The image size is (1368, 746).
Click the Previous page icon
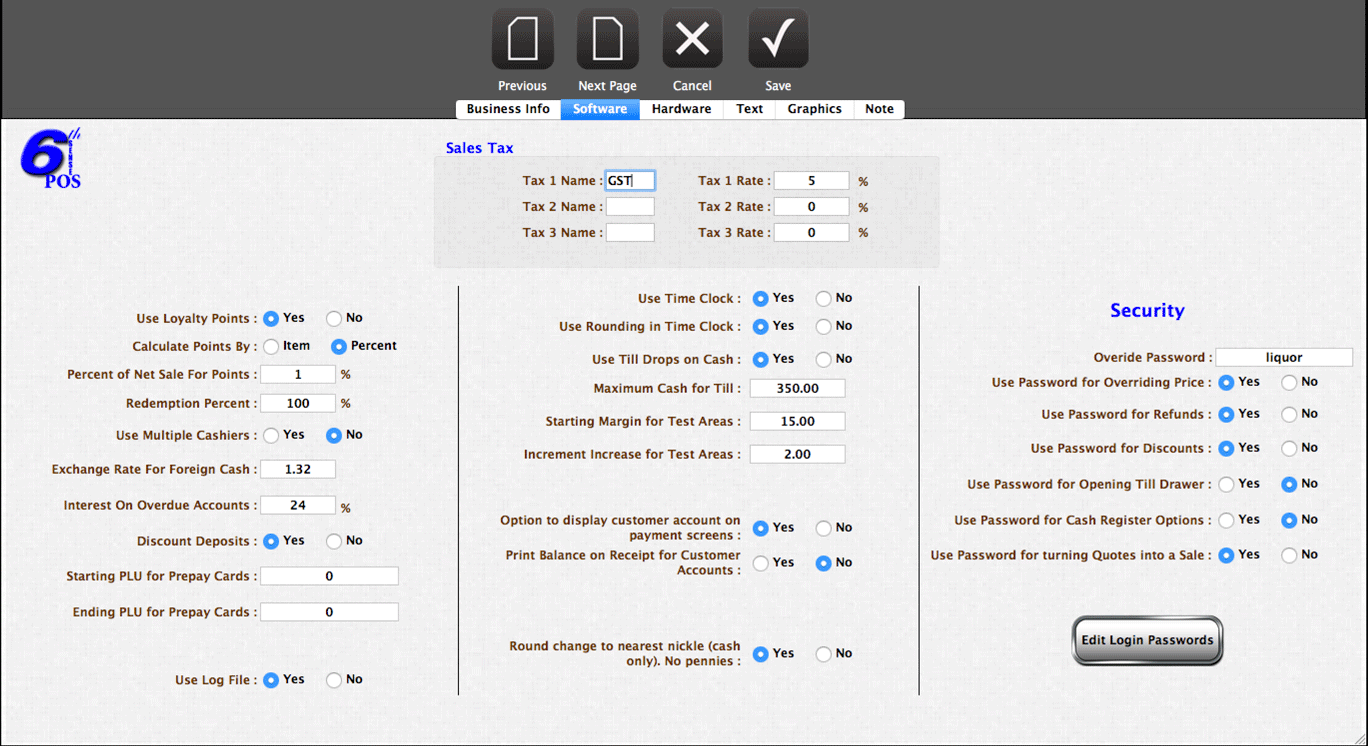point(522,40)
